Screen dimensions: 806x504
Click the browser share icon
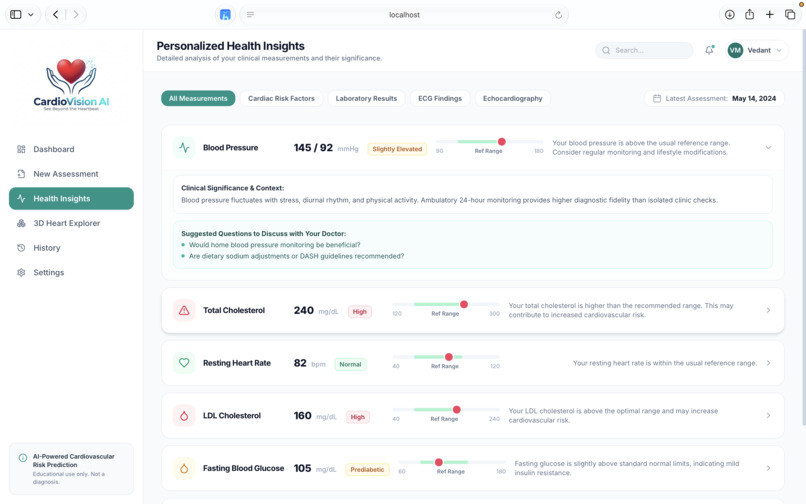point(749,14)
